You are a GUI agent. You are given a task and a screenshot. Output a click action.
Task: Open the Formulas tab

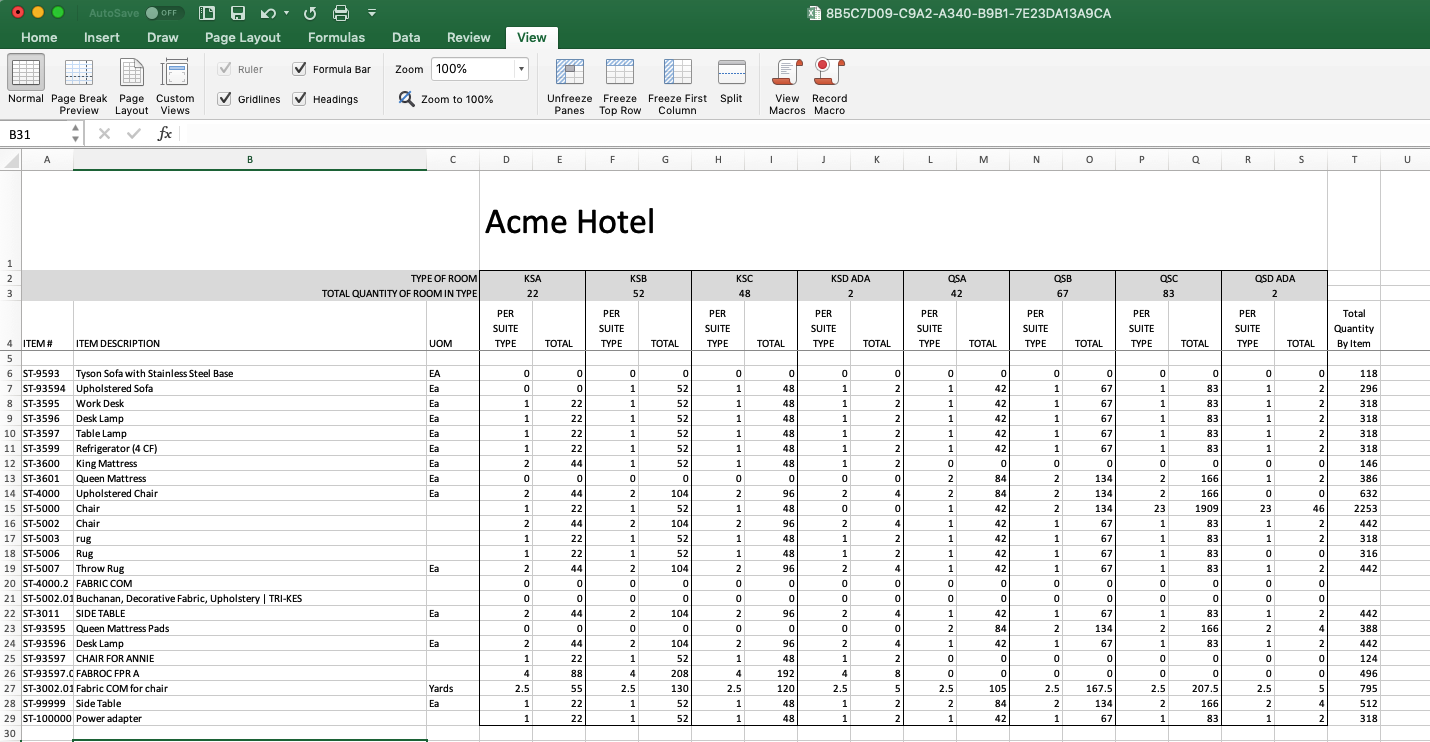tap(336, 37)
